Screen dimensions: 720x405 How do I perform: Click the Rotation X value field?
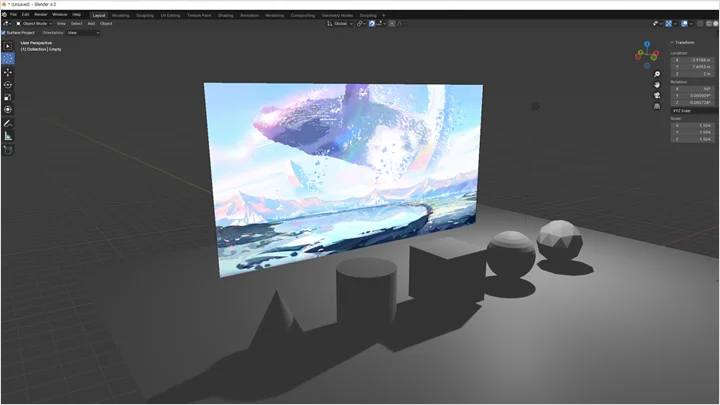(x=693, y=89)
